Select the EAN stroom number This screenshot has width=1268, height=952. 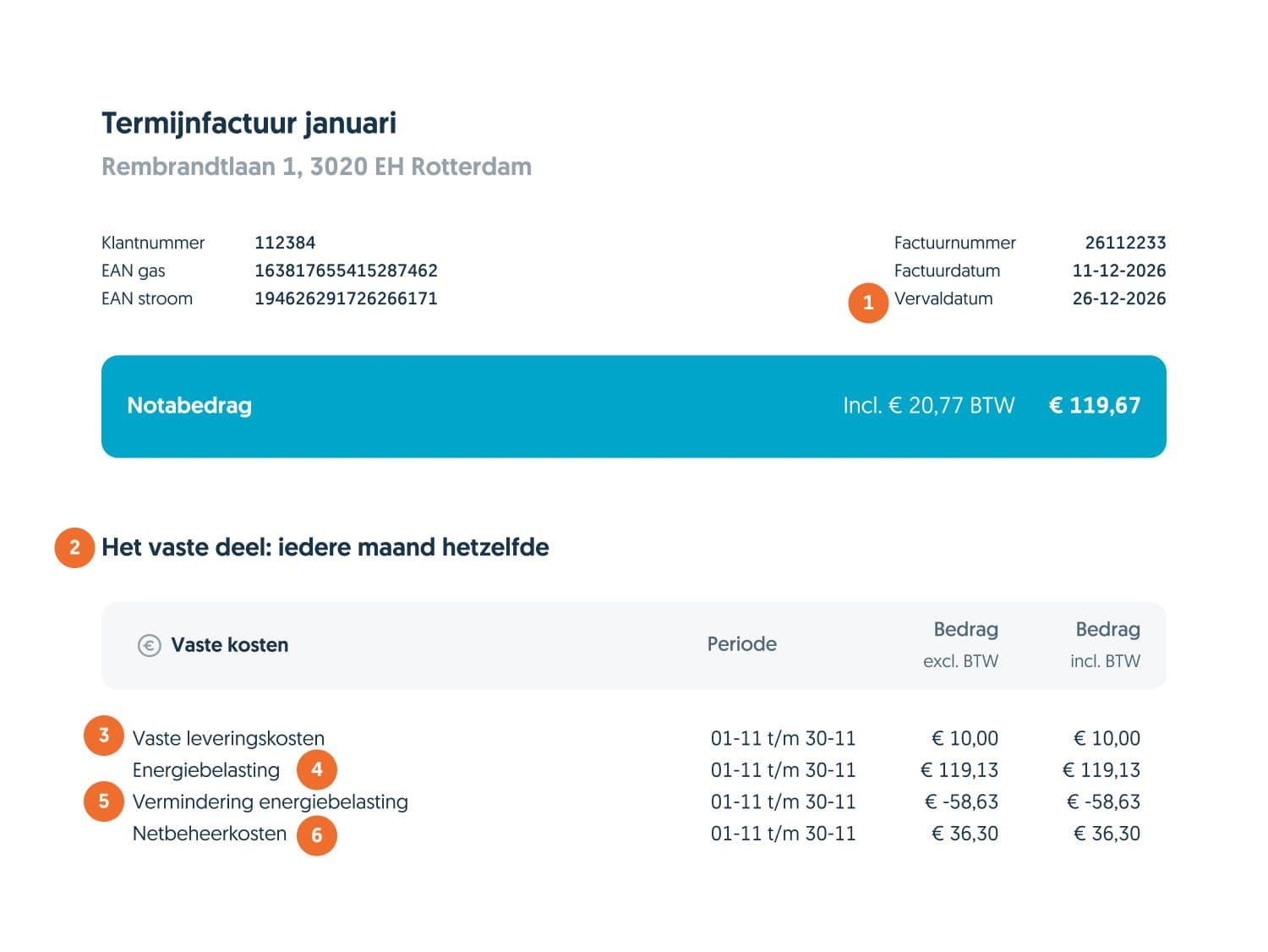click(x=346, y=298)
